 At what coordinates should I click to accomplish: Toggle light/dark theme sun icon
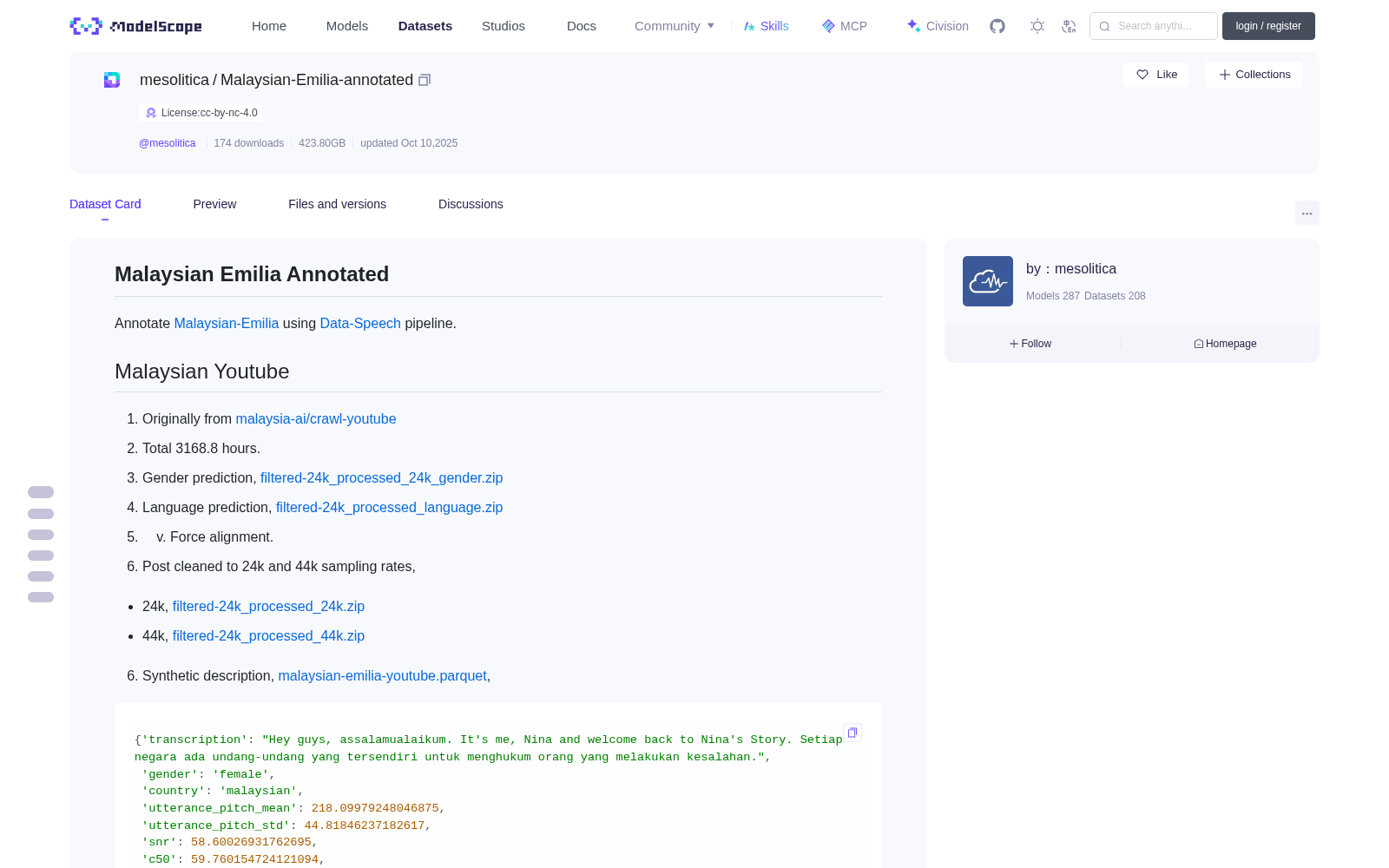click(x=1037, y=26)
